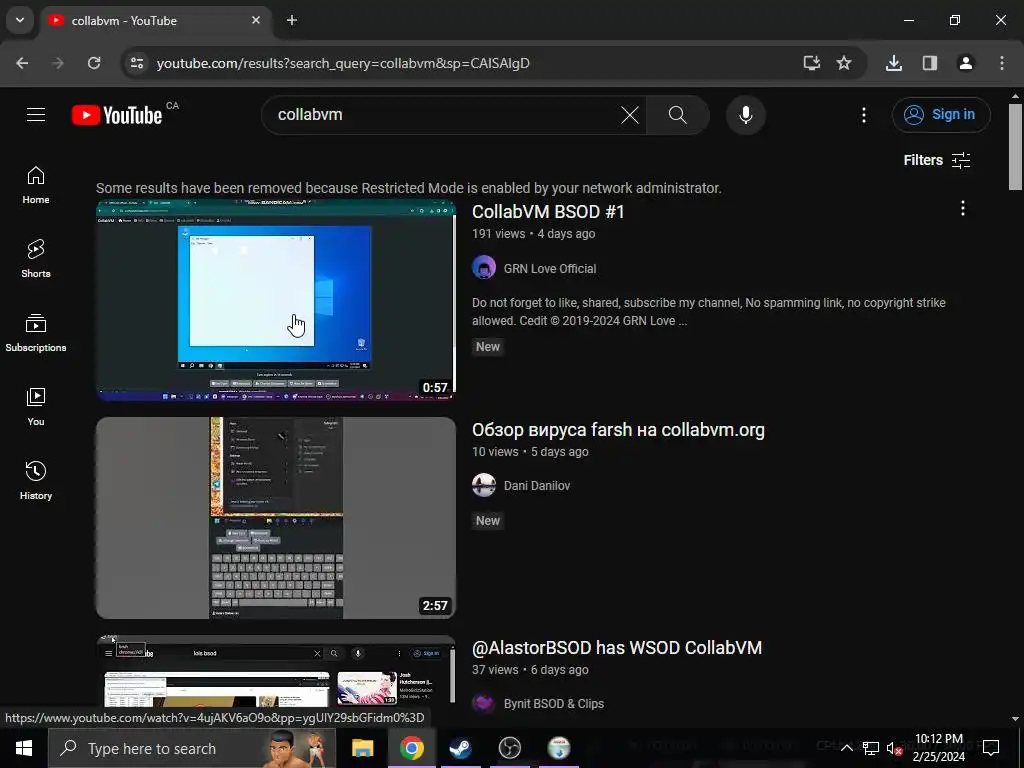Open Home in sidebar

tap(36, 185)
